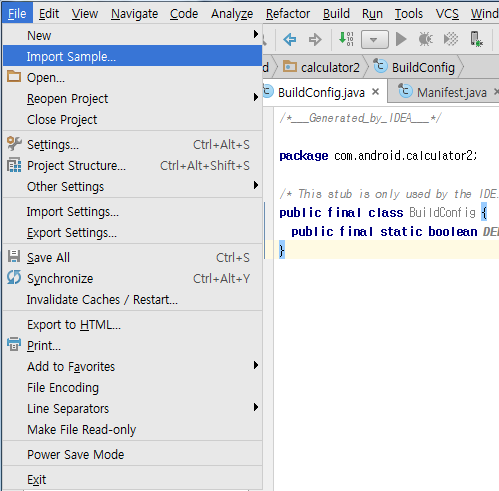Click the package com.android.calculator2 line

(x=378, y=156)
